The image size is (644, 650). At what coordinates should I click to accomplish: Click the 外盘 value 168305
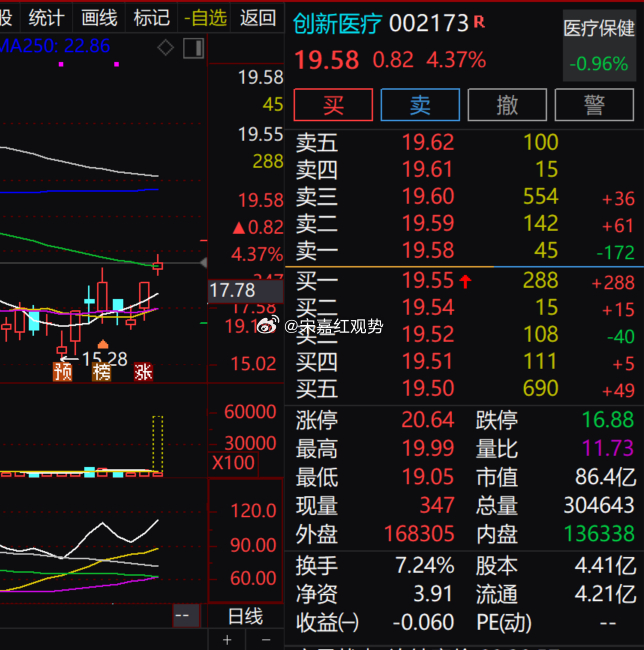(419, 534)
